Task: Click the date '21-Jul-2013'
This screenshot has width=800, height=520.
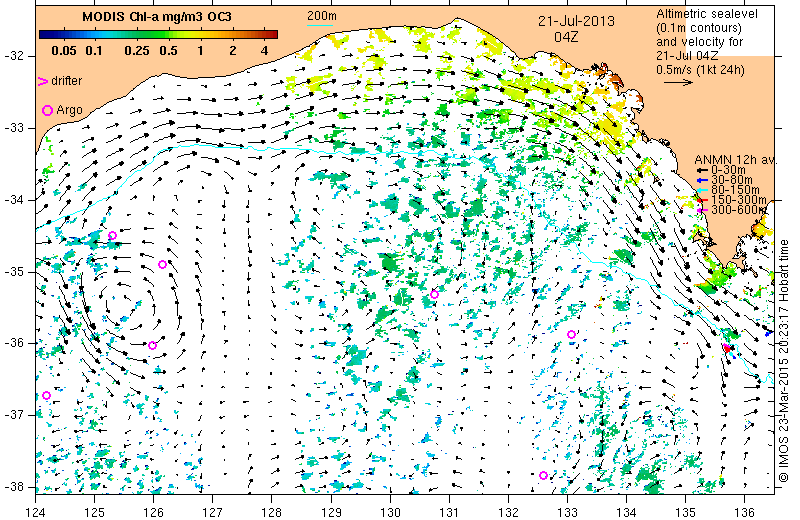Action: (x=577, y=21)
